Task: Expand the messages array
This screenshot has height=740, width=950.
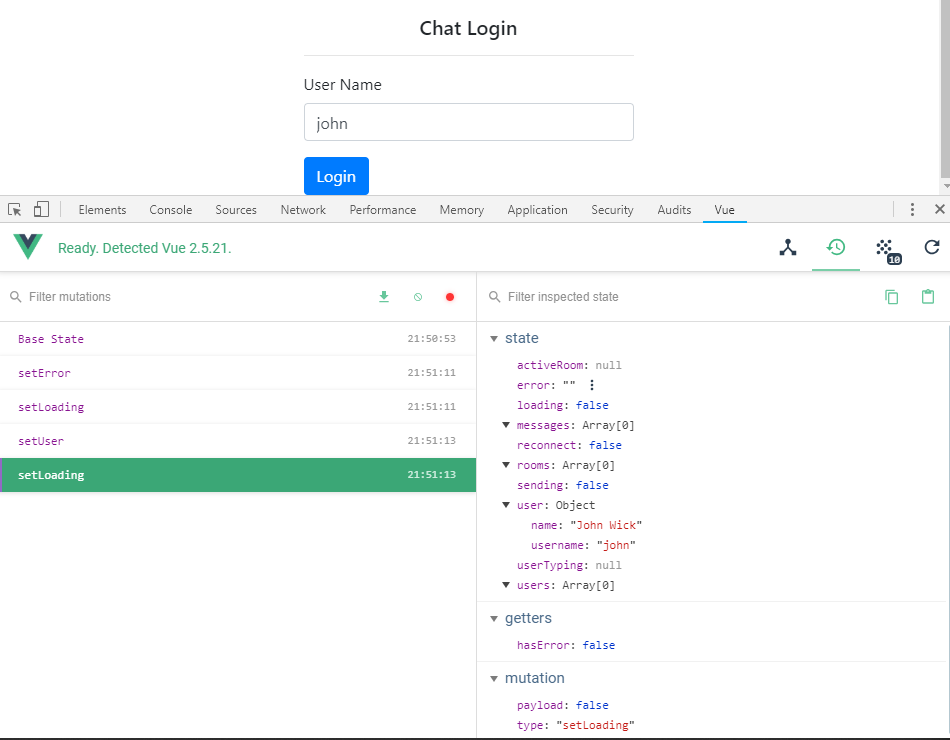Action: pyautogui.click(x=506, y=425)
